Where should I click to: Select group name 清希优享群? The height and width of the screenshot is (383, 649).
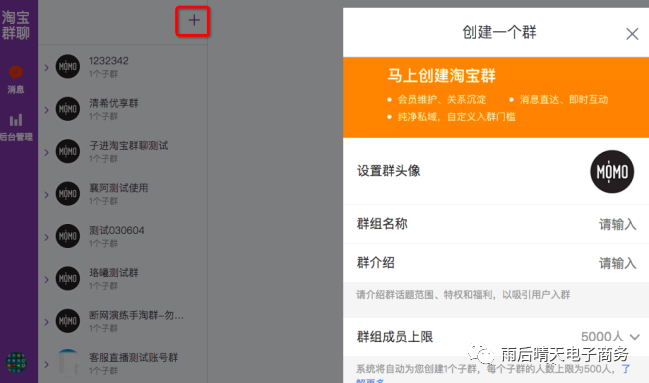[x=114, y=103]
